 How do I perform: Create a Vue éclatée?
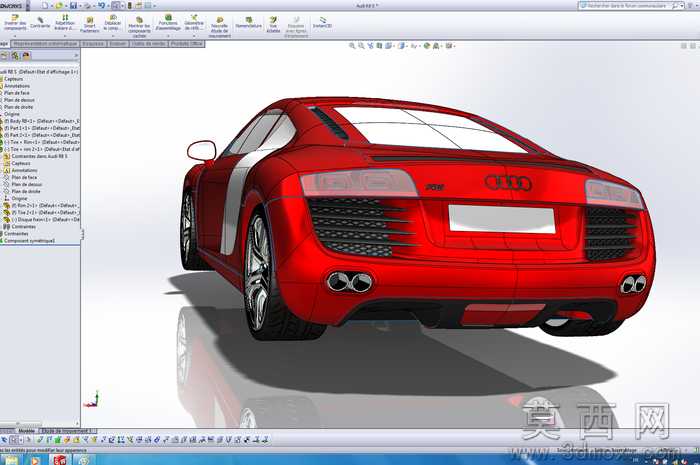(x=273, y=25)
